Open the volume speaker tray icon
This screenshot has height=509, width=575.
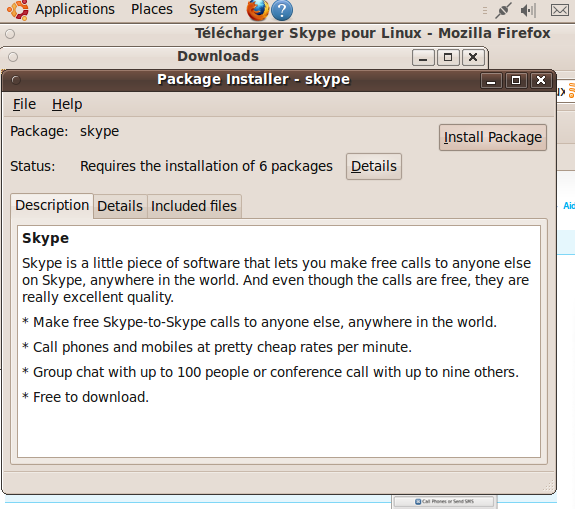pyautogui.click(x=528, y=10)
